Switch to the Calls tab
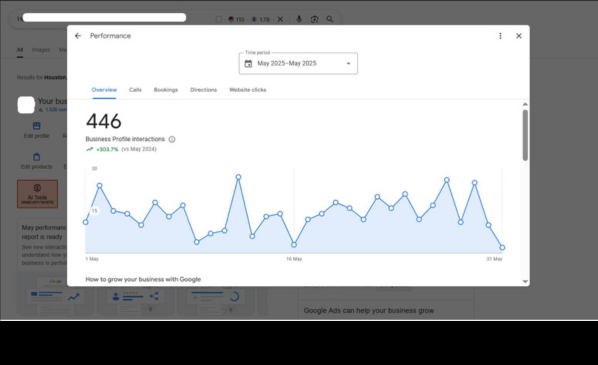This screenshot has height=365, width=598. pos(135,90)
